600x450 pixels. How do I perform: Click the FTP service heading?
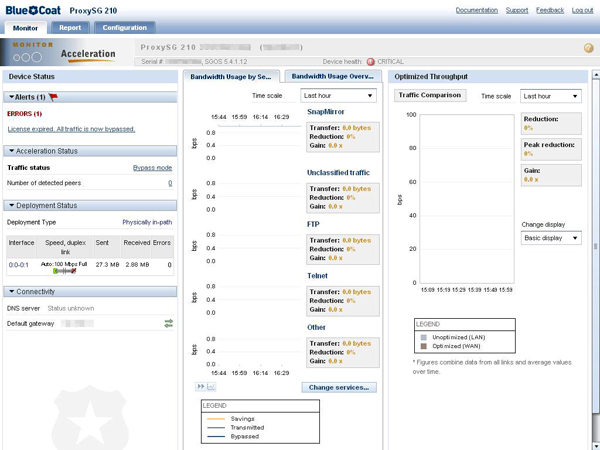pos(313,224)
